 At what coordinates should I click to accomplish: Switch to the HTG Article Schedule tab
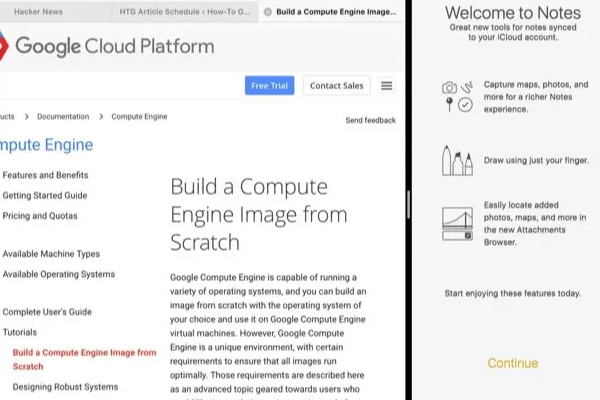click(184, 12)
